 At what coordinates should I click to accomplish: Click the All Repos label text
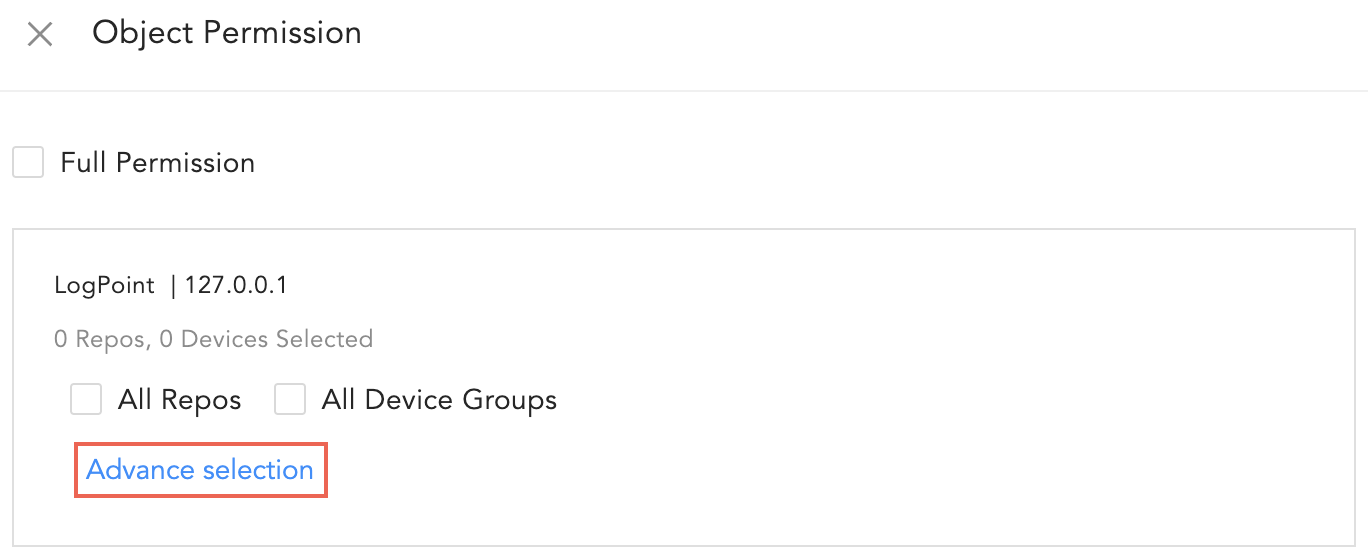[179, 401]
